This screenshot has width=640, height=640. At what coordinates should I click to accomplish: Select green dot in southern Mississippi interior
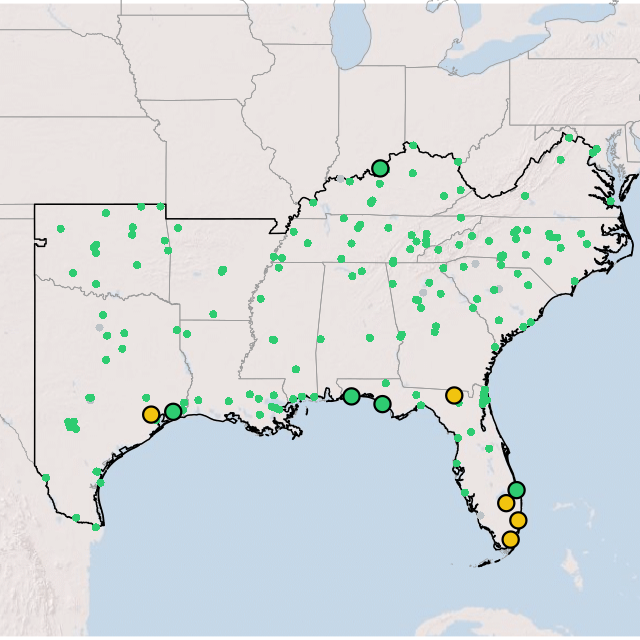296,369
